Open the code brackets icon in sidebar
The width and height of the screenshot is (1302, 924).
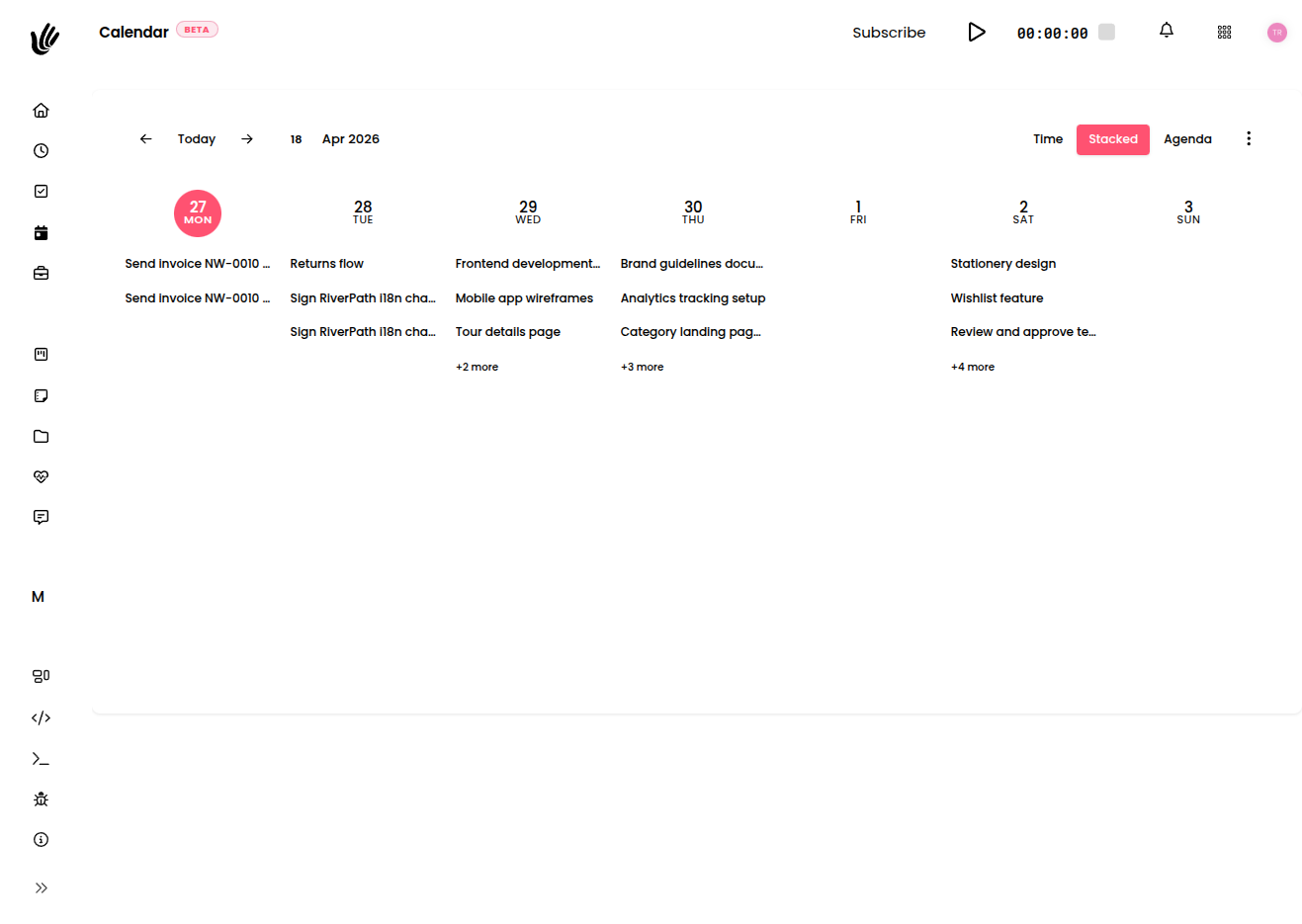pyautogui.click(x=41, y=718)
